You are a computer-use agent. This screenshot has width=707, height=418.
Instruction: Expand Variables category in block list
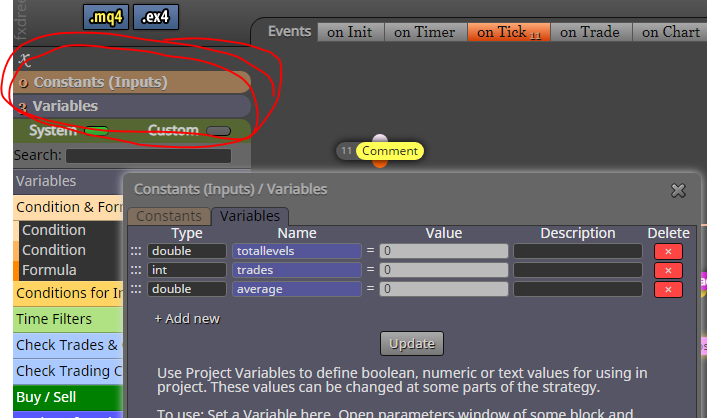coord(68,181)
